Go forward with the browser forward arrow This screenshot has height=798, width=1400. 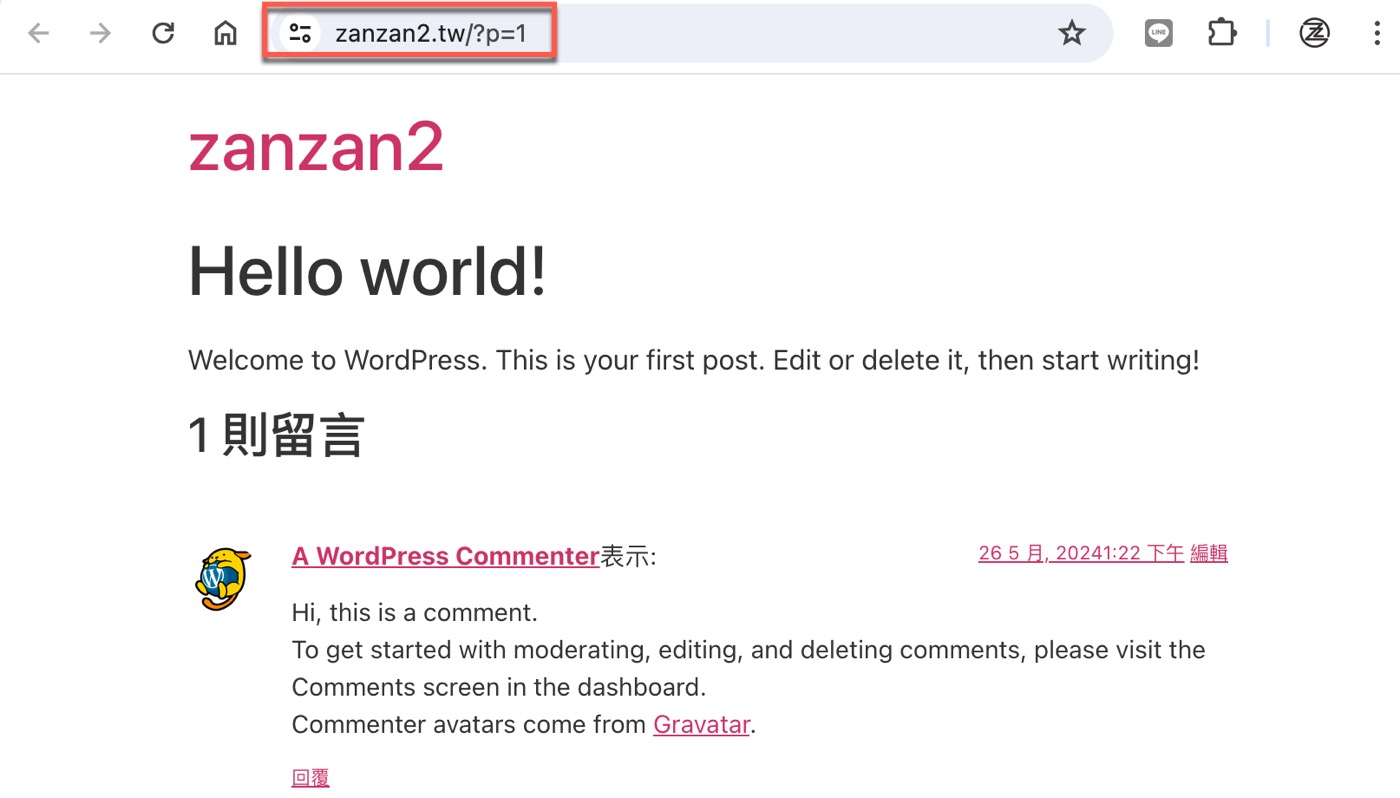point(100,34)
